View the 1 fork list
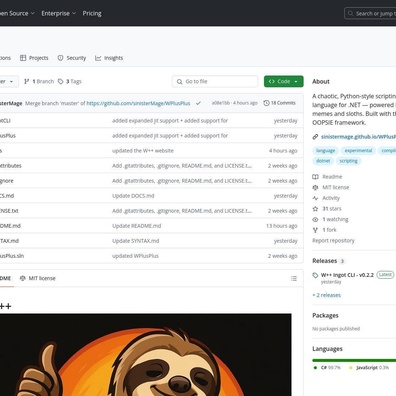396x396 pixels. (x=329, y=230)
